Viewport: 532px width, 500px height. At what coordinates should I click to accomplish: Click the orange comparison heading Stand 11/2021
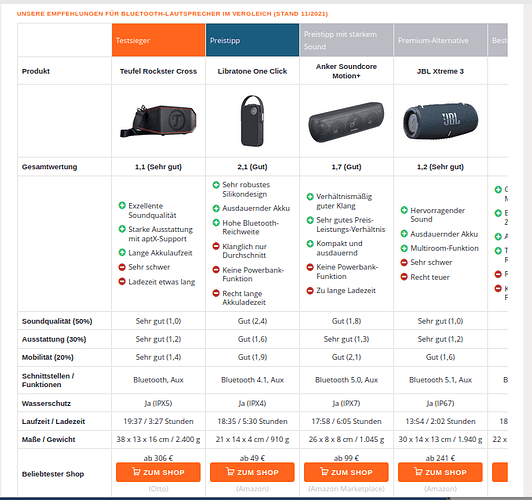coord(172,14)
